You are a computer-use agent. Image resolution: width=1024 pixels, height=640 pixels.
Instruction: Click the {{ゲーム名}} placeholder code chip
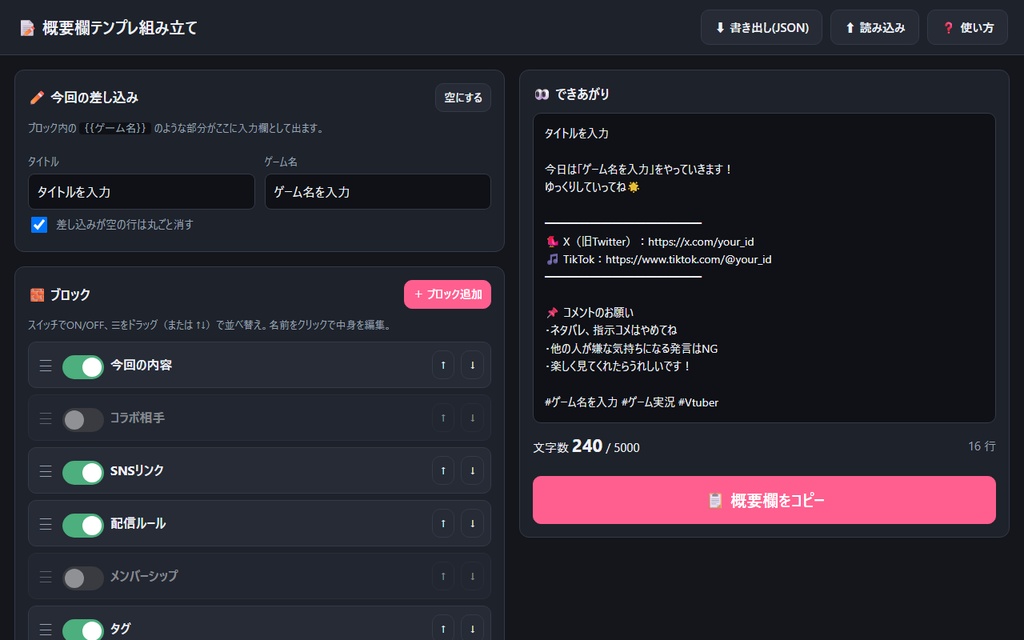[x=115, y=128]
